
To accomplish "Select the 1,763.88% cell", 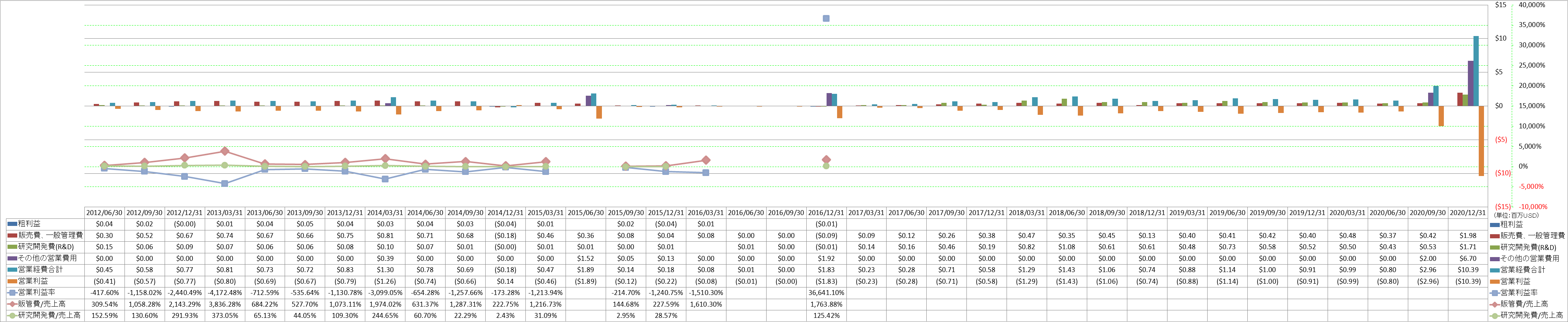I will click(x=826, y=304).
